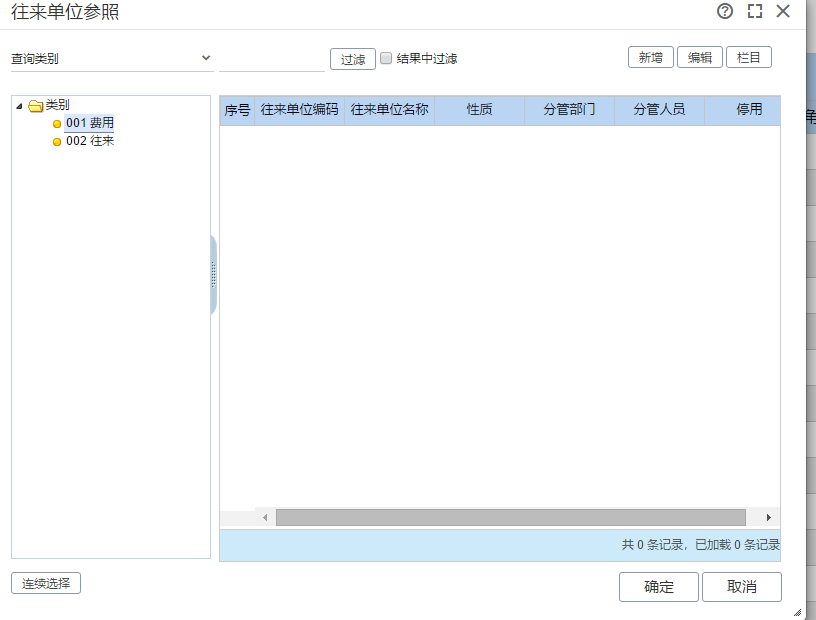Click the 连续选择 button
816x620 pixels.
[46, 583]
